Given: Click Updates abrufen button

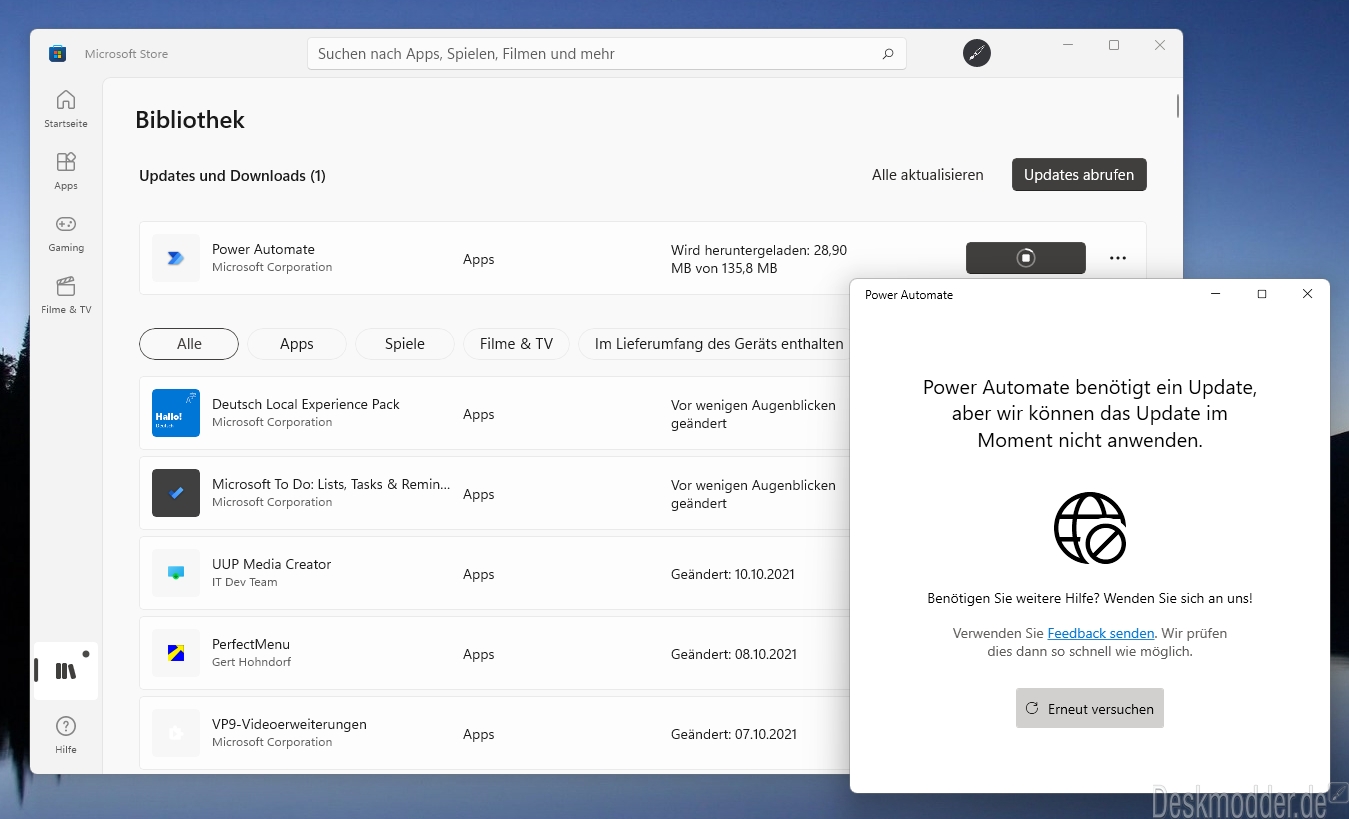Looking at the screenshot, I should [1079, 175].
